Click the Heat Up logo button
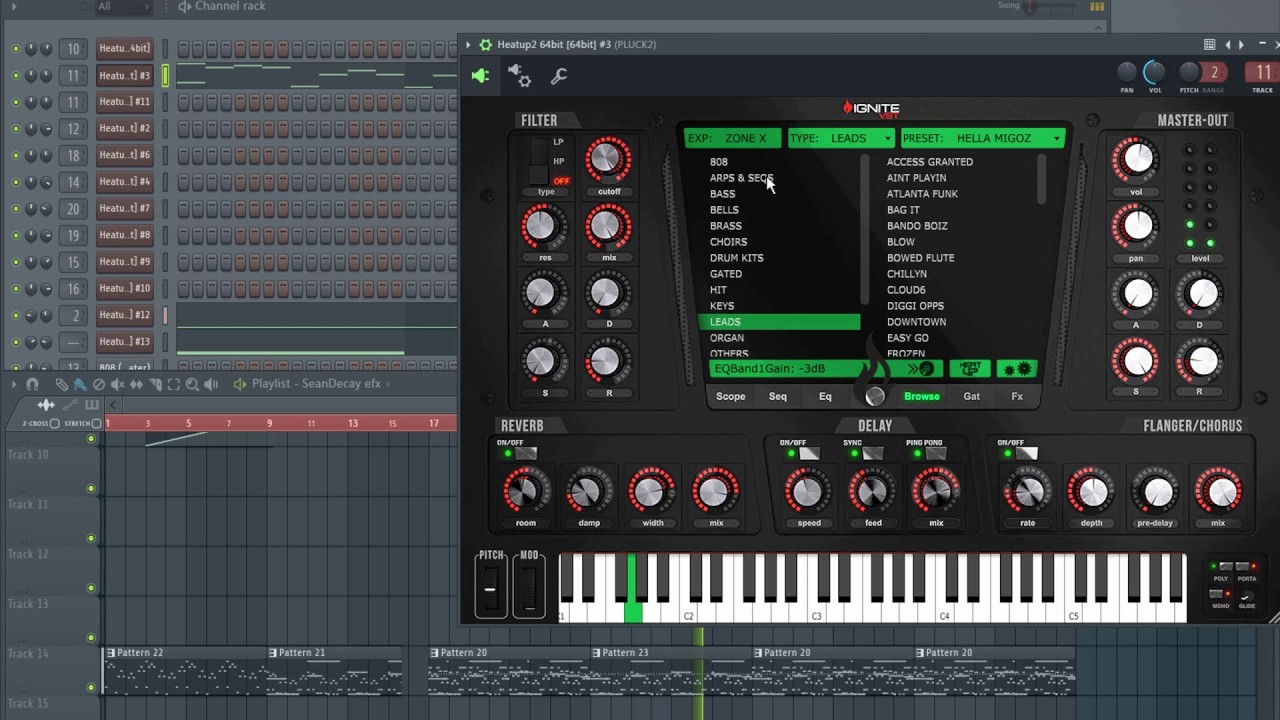 [969, 369]
